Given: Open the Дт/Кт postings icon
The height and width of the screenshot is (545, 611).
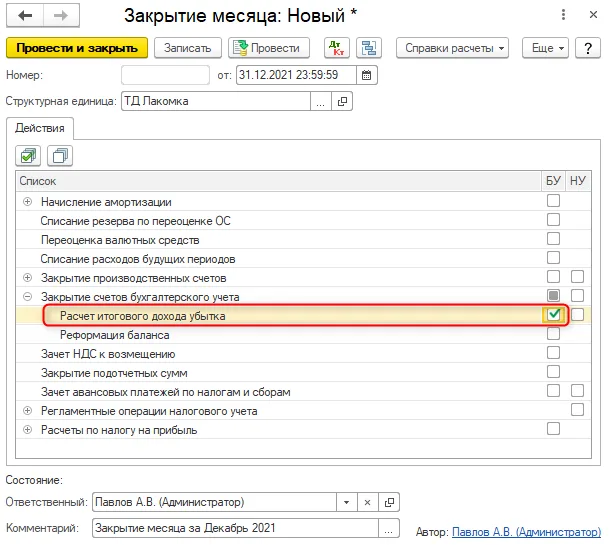Looking at the screenshot, I should 337,48.
